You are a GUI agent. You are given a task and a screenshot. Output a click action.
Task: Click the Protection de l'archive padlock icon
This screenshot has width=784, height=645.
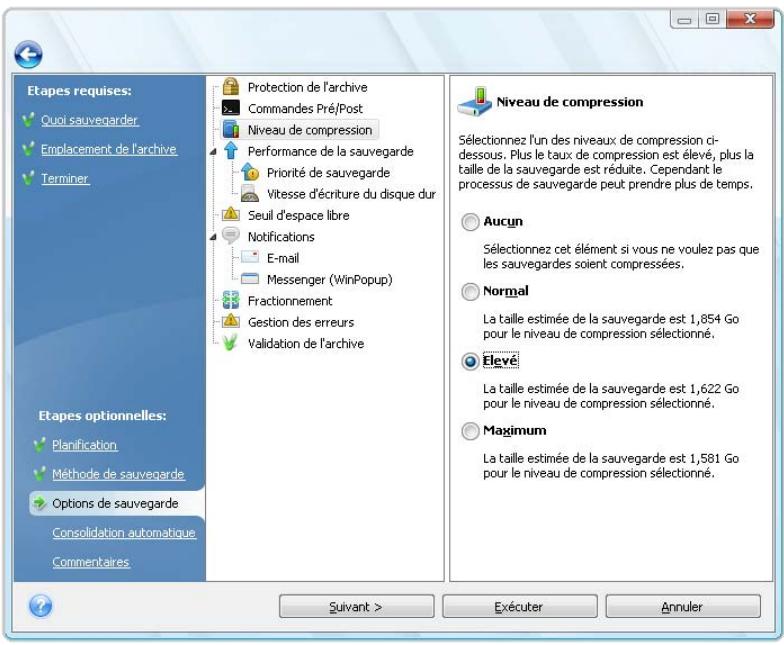pyautogui.click(x=230, y=86)
